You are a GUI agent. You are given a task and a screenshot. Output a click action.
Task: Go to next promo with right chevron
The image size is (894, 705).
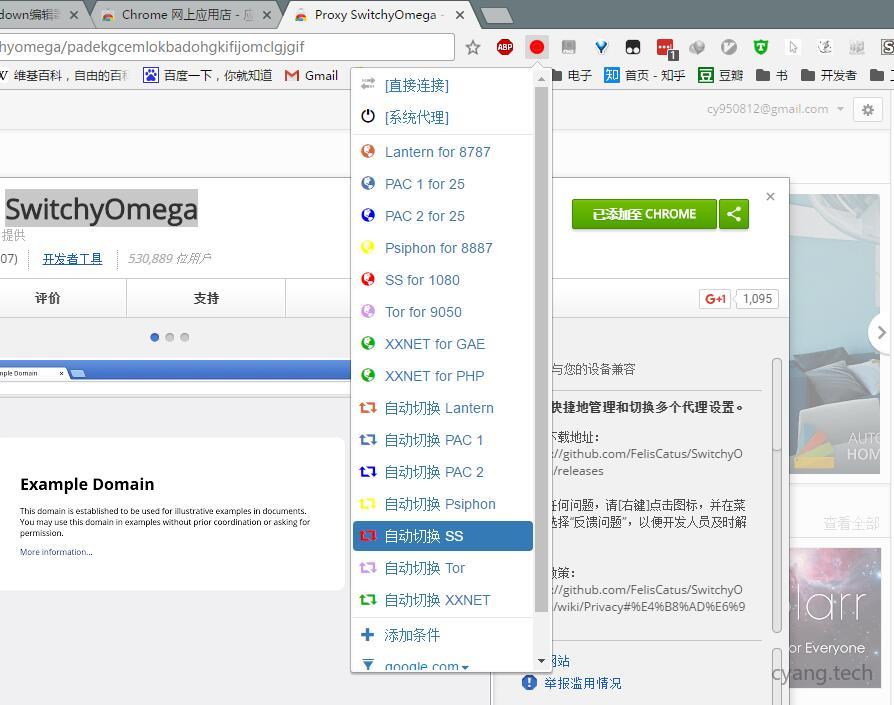coord(880,332)
